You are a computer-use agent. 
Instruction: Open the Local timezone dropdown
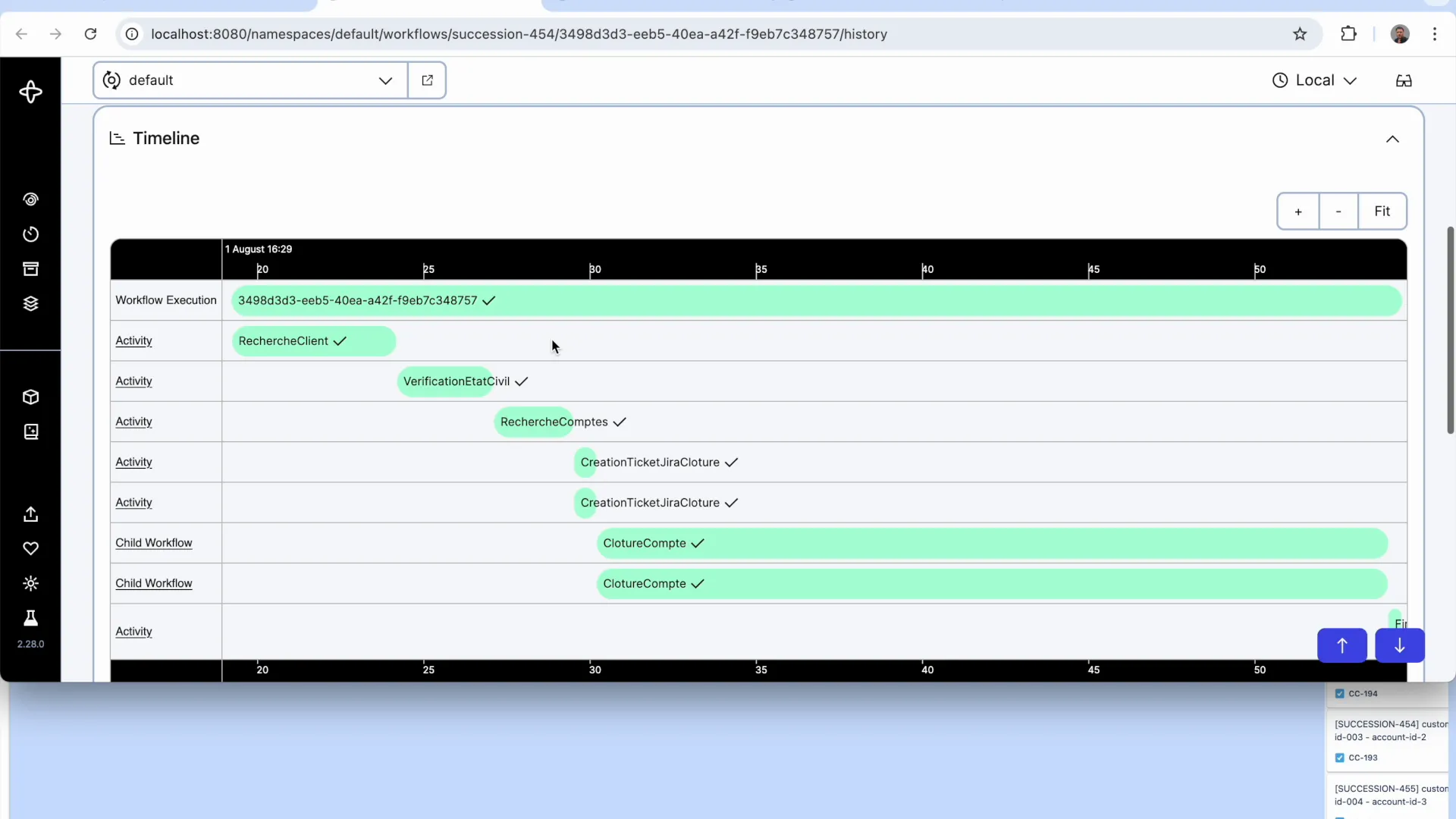click(1314, 80)
